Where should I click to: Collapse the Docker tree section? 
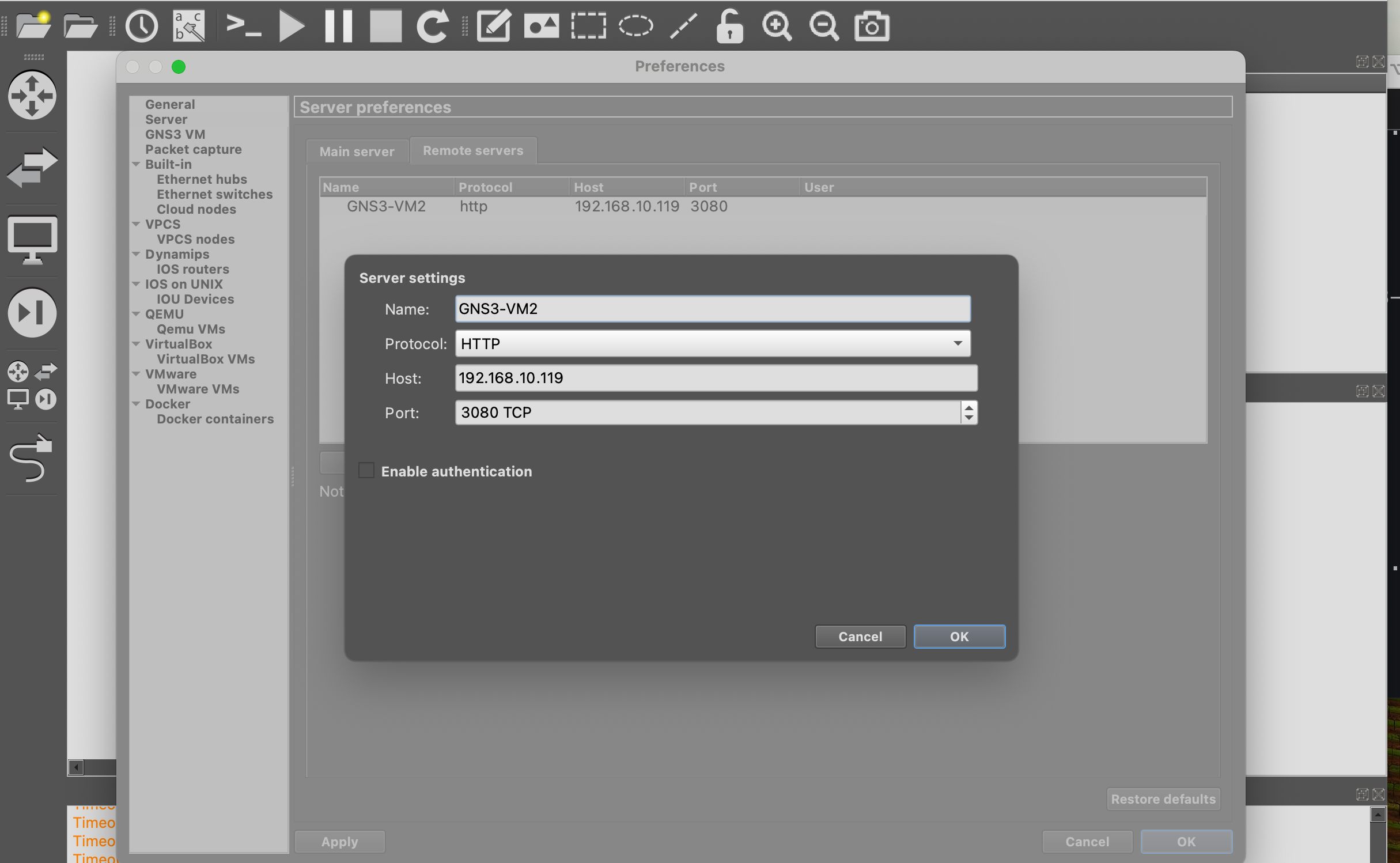pos(137,404)
